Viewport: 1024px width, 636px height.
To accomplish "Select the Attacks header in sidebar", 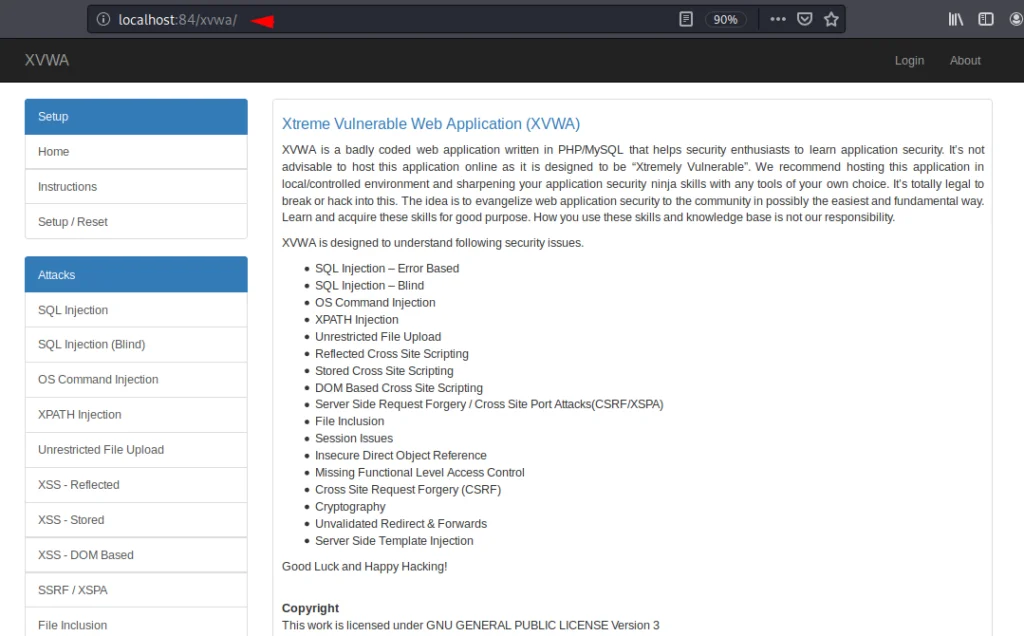I will (x=136, y=274).
